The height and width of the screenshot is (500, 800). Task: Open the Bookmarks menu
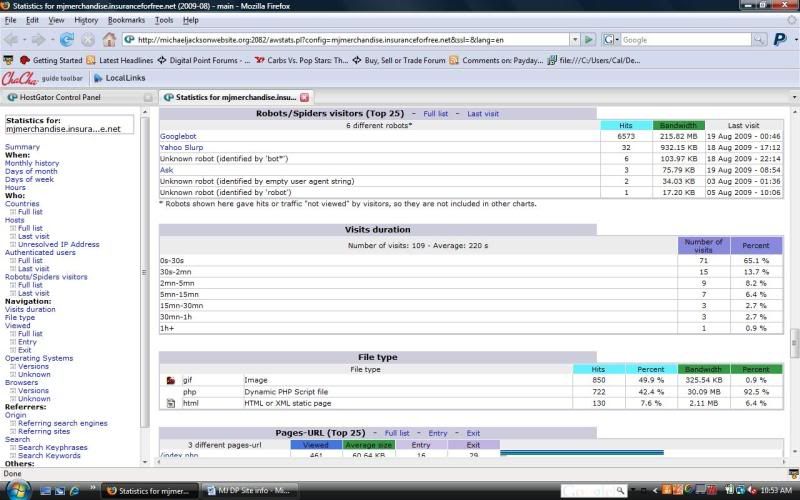click(x=127, y=20)
